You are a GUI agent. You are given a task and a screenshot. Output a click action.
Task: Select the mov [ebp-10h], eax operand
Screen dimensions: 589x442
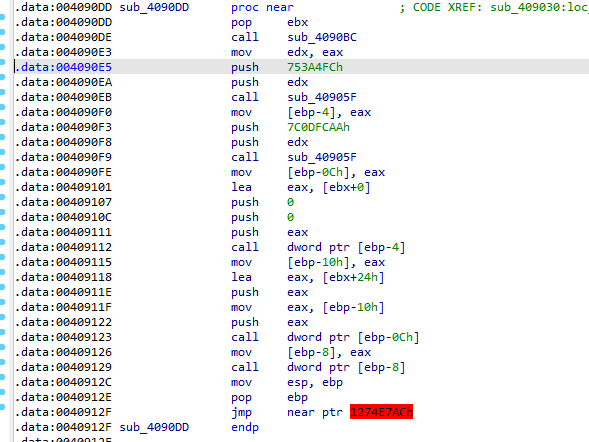click(336, 262)
